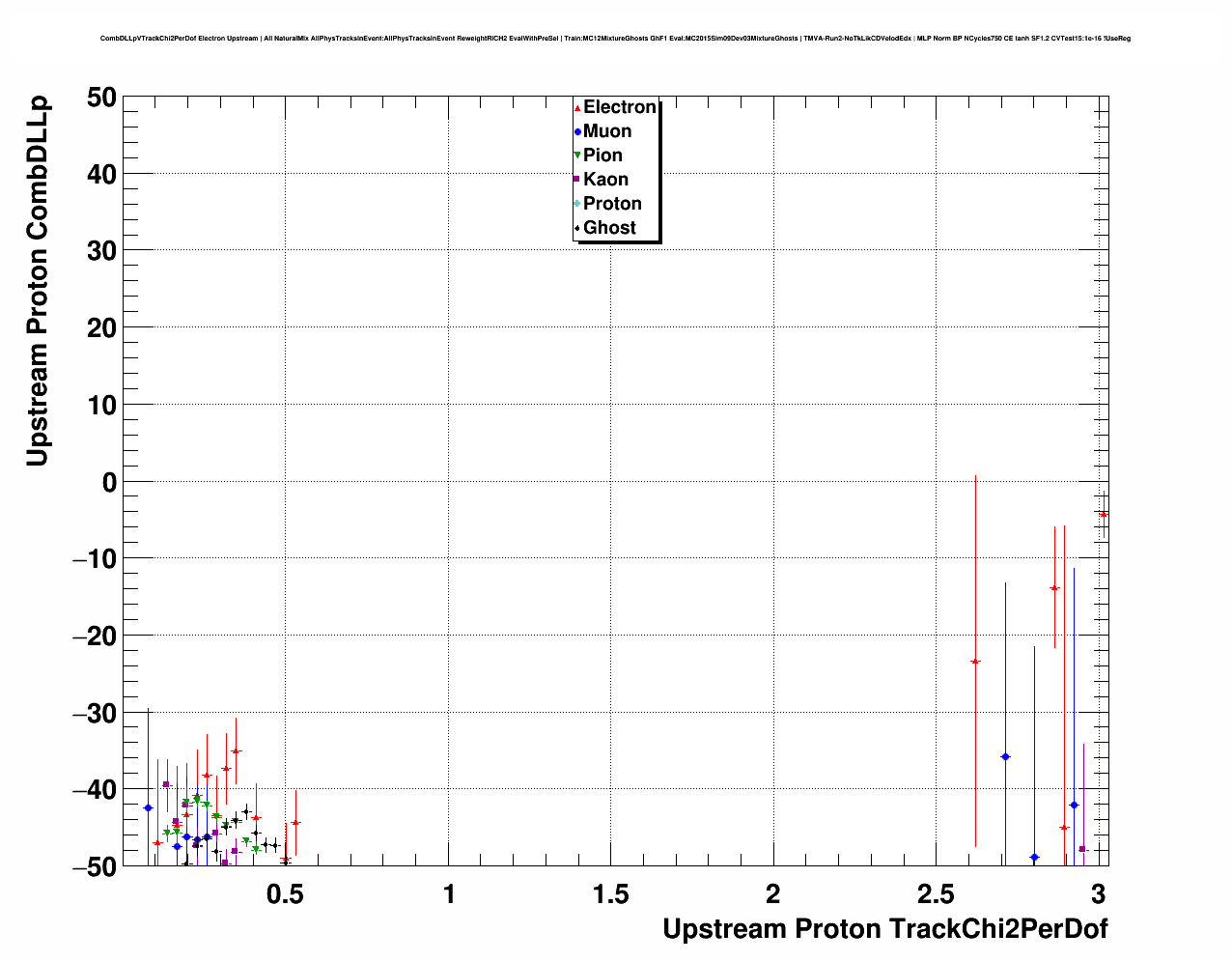Select the Kaon legend label
The image size is (1232, 962).
coord(605,180)
